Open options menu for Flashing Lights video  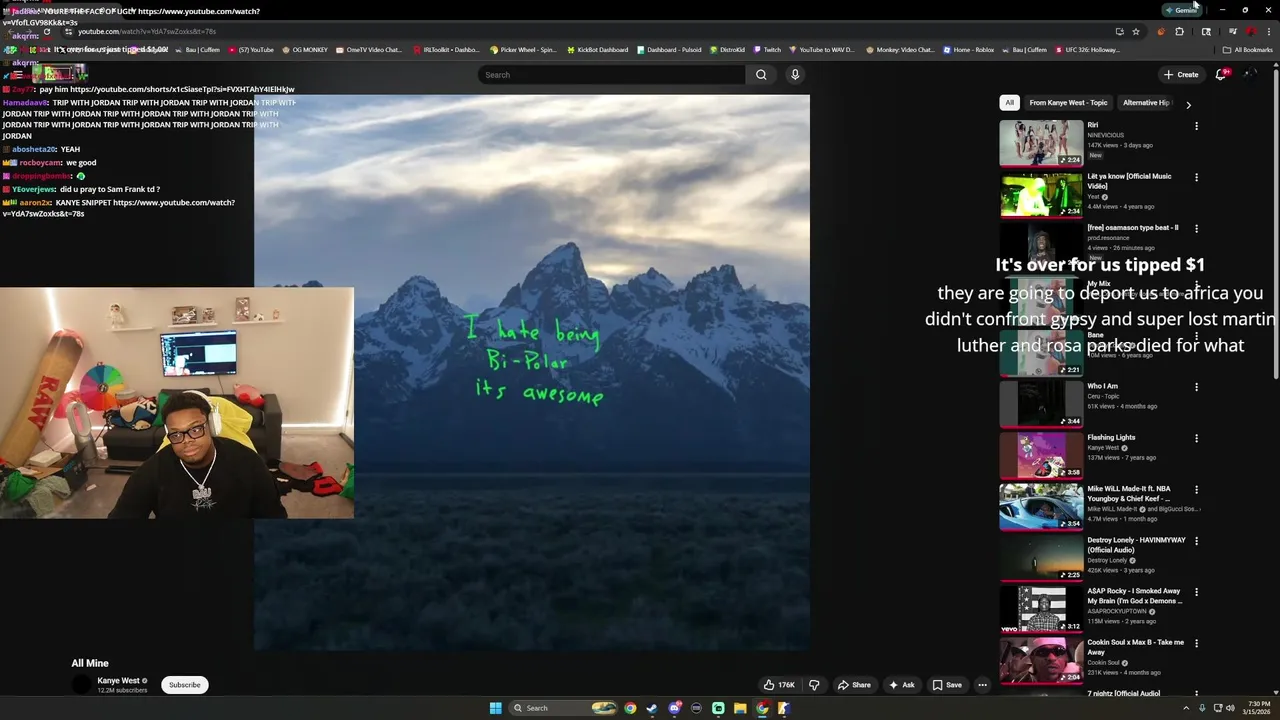[1196, 438]
